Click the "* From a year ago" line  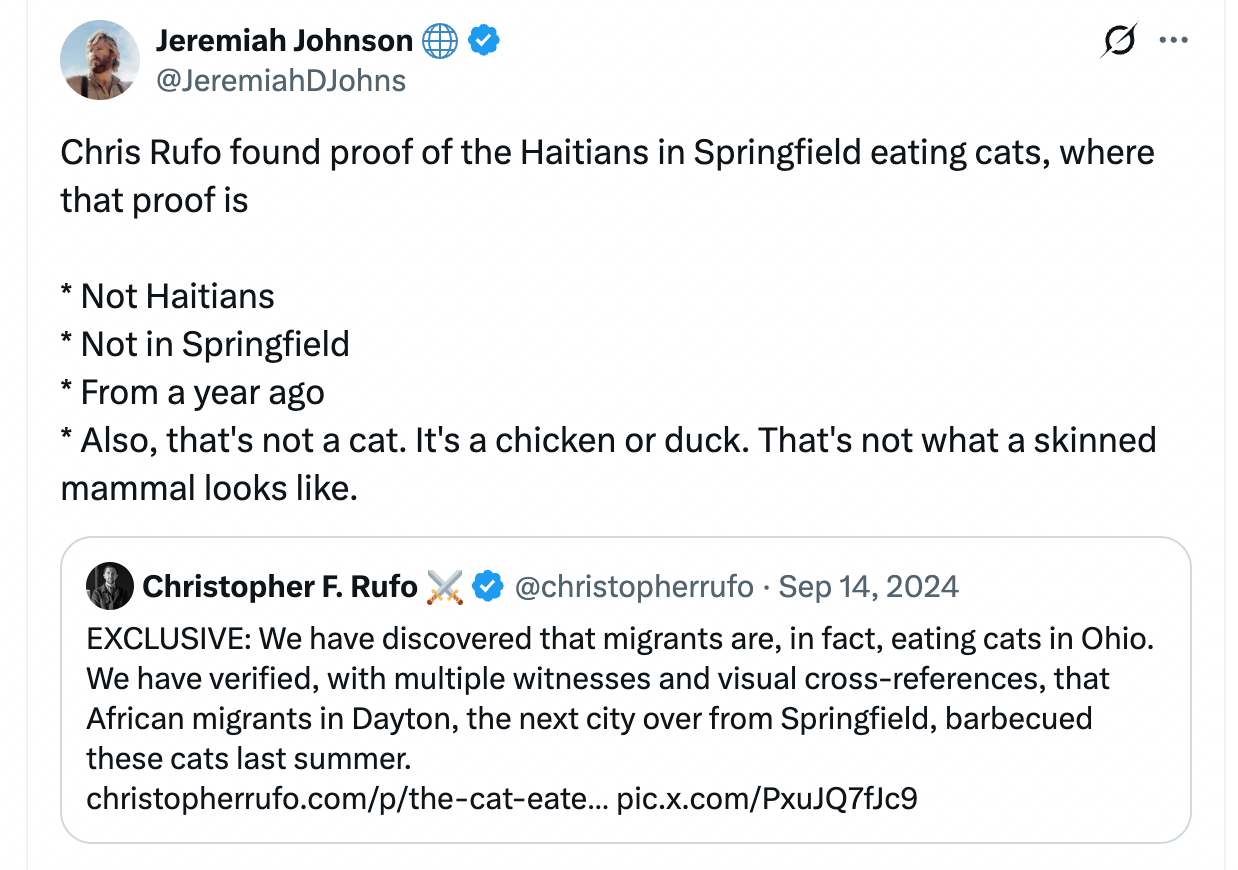(192, 392)
